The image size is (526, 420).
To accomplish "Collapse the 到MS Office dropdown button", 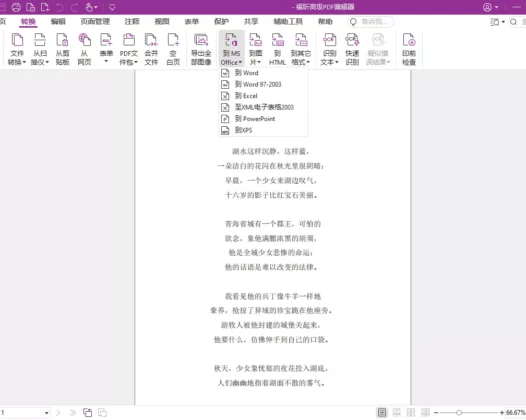I will pos(231,49).
